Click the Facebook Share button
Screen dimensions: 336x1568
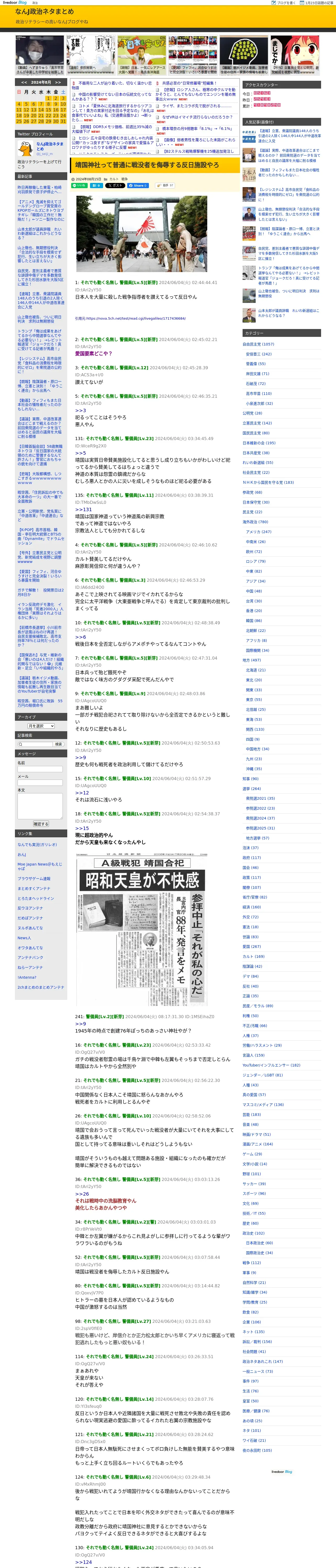pyautogui.click(x=138, y=185)
